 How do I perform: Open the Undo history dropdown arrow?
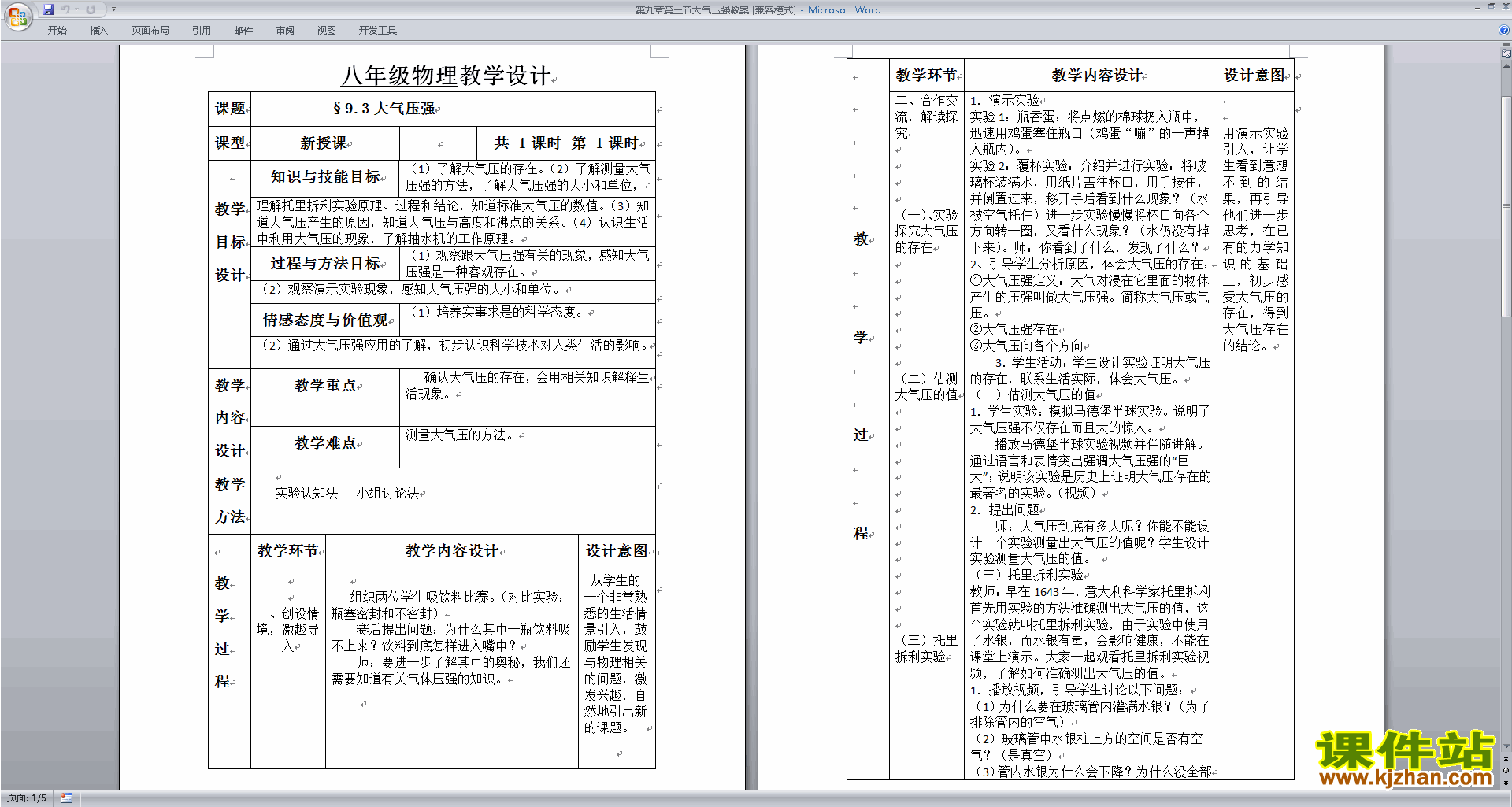(x=77, y=9)
